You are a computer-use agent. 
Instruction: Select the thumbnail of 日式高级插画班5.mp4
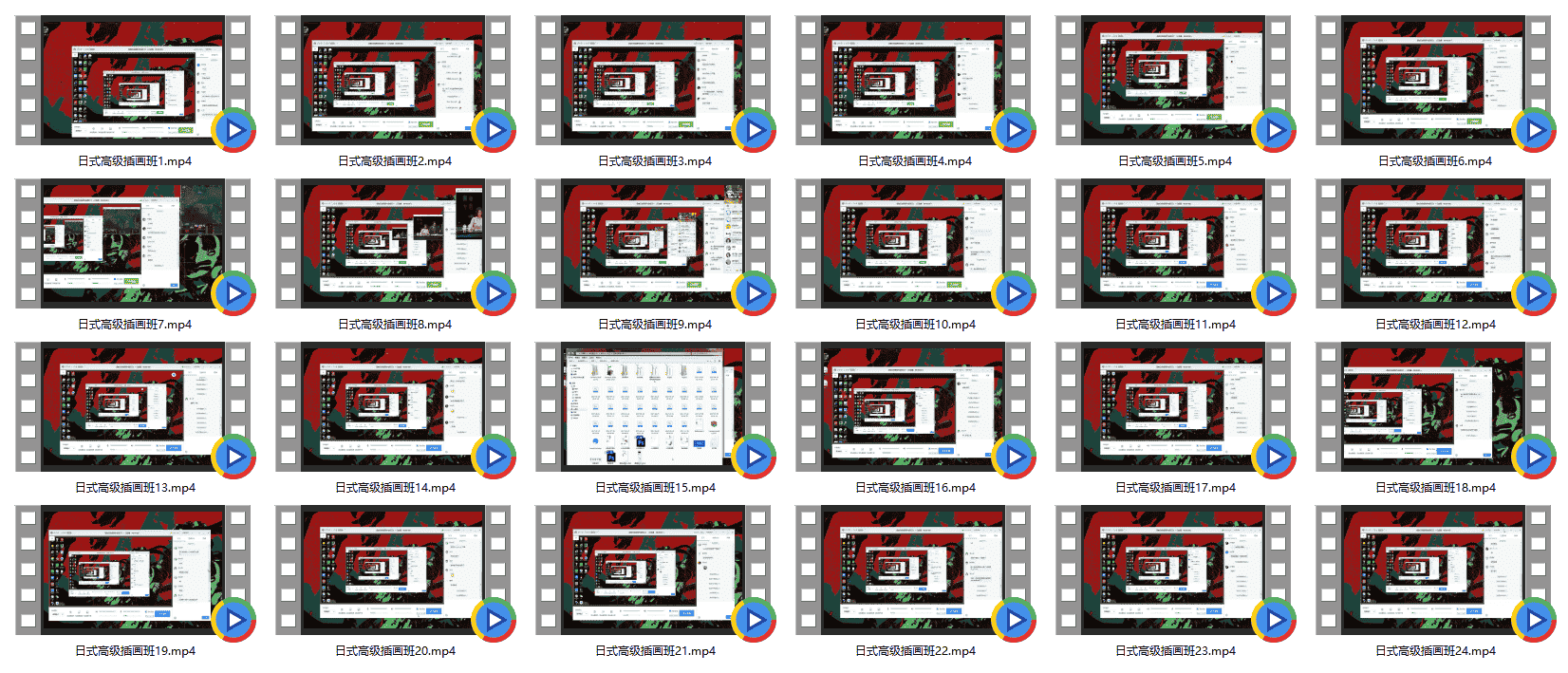(x=1174, y=80)
